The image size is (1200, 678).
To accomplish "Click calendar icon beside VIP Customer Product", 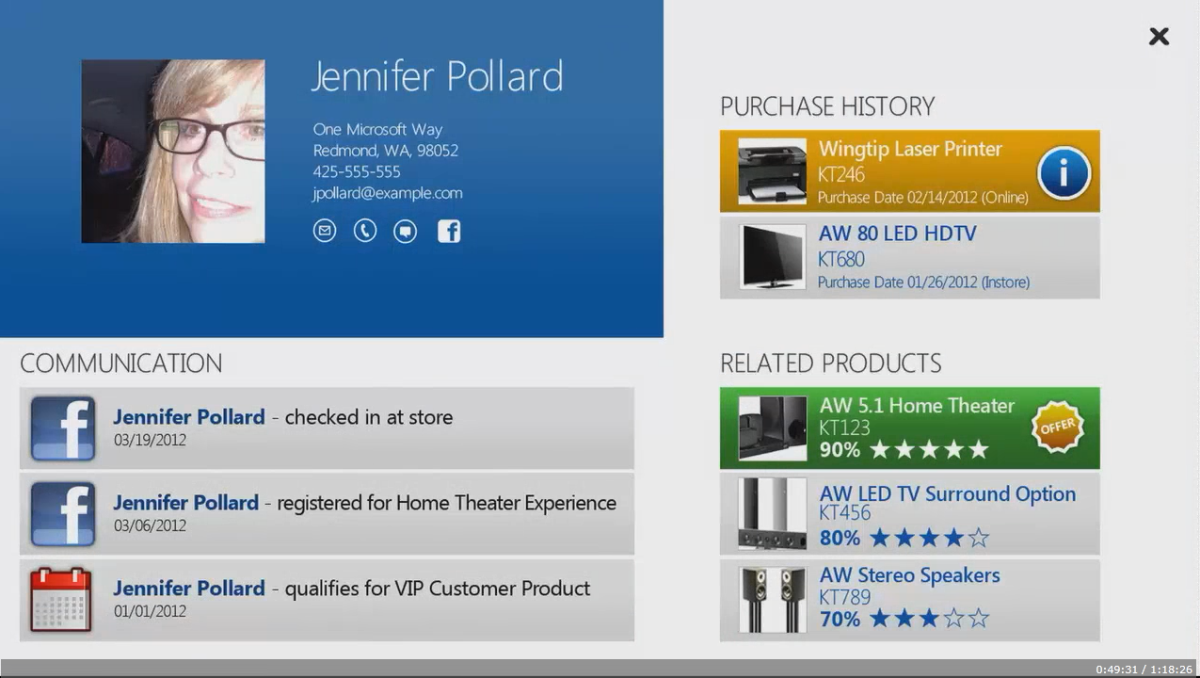I will point(61,600).
